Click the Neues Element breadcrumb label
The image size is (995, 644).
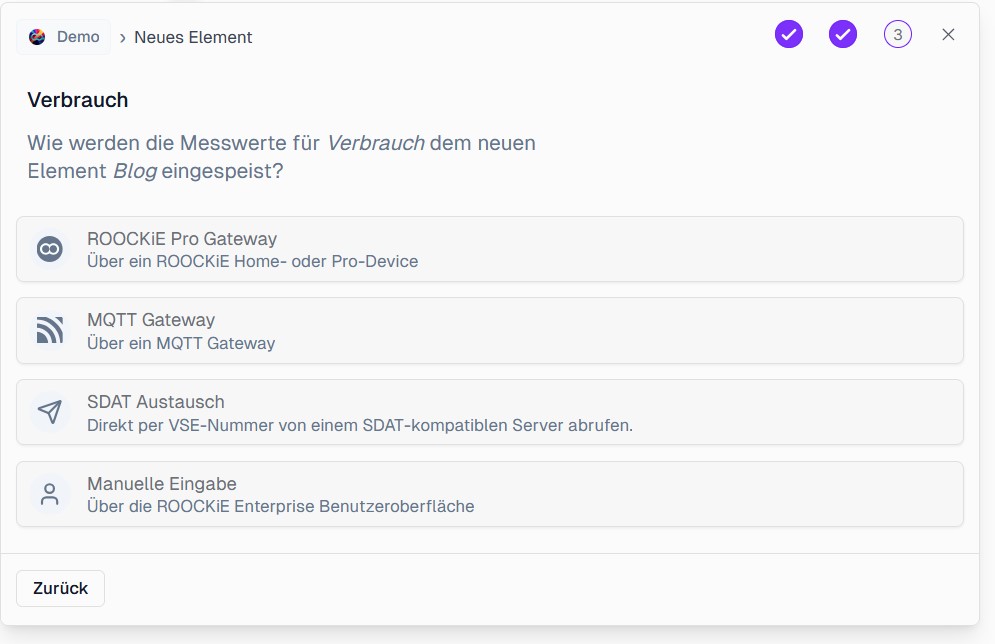pyautogui.click(x=193, y=38)
